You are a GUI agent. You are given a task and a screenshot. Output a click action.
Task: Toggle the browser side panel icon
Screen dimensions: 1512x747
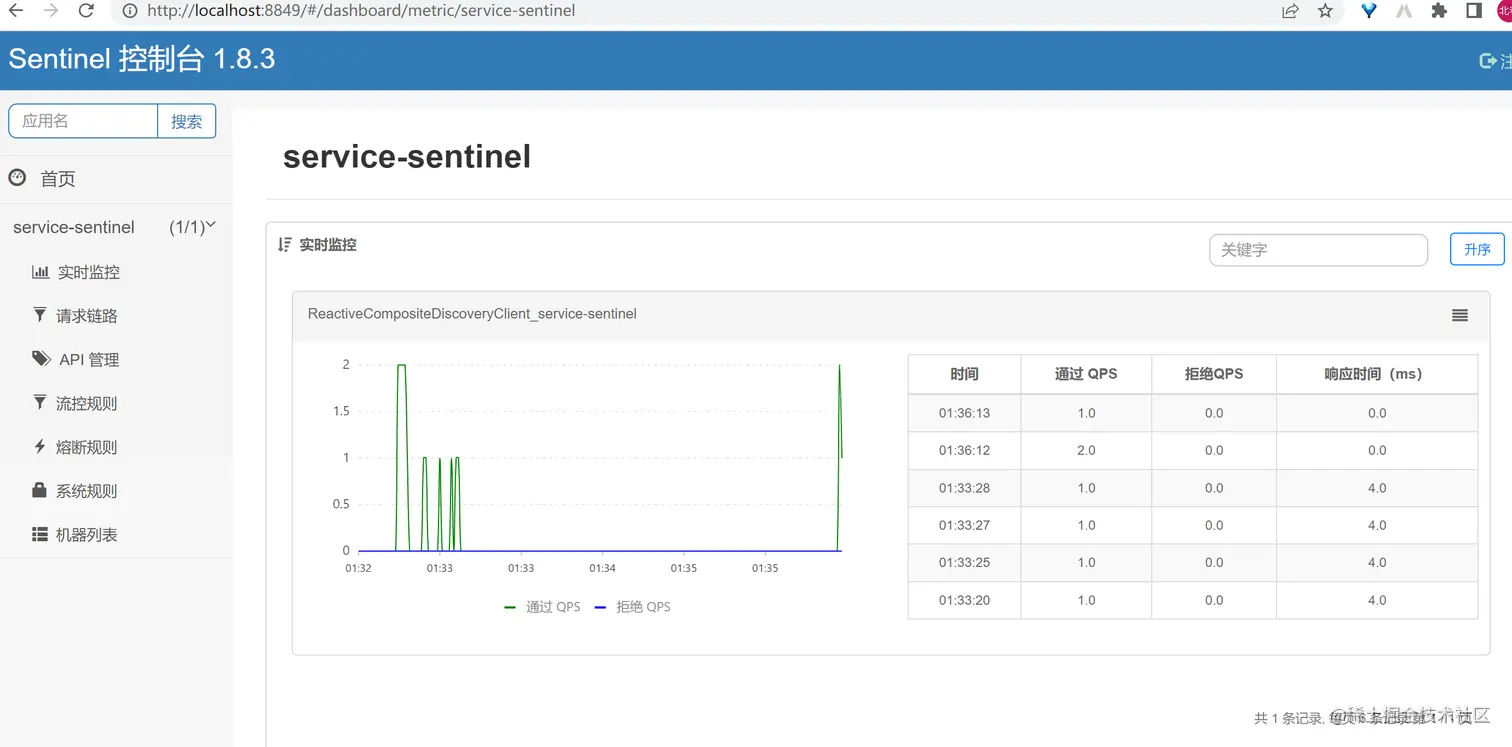click(x=1474, y=11)
